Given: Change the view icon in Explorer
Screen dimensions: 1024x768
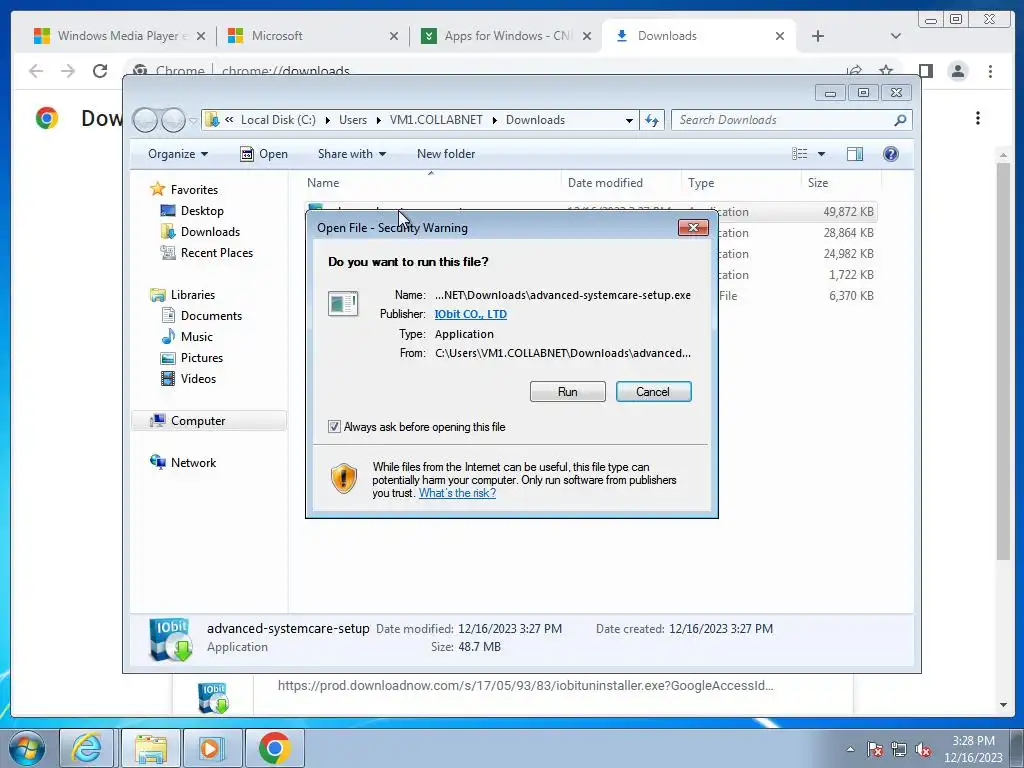Looking at the screenshot, I should (x=800, y=153).
